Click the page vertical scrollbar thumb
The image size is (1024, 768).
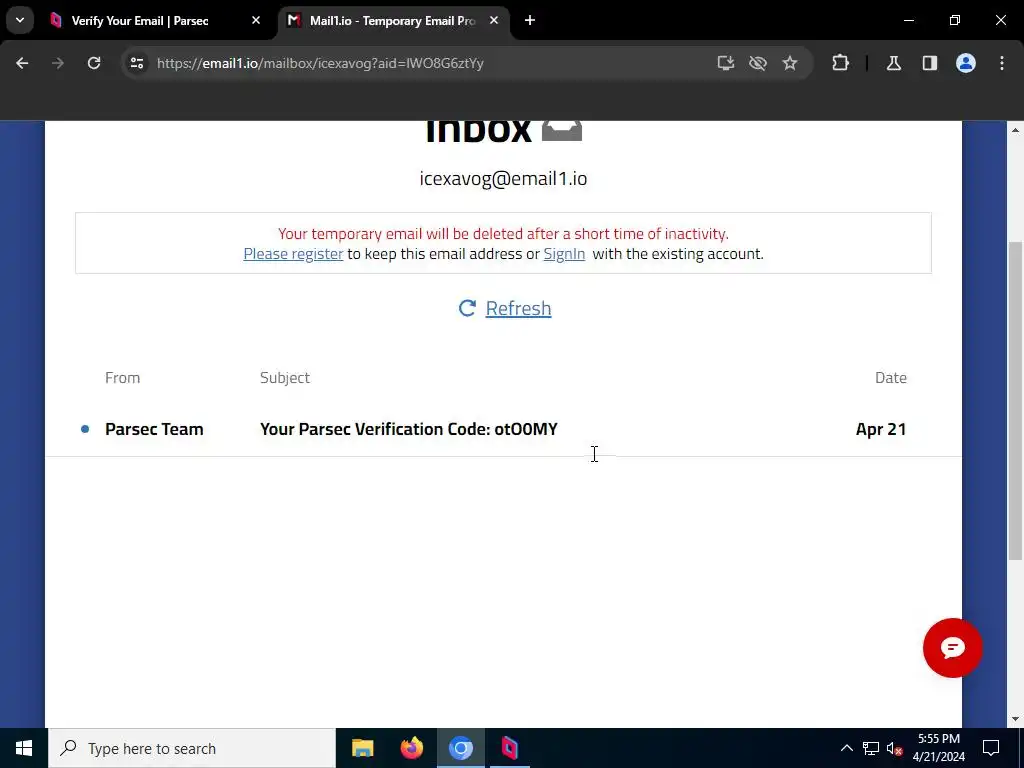coord(1015,400)
